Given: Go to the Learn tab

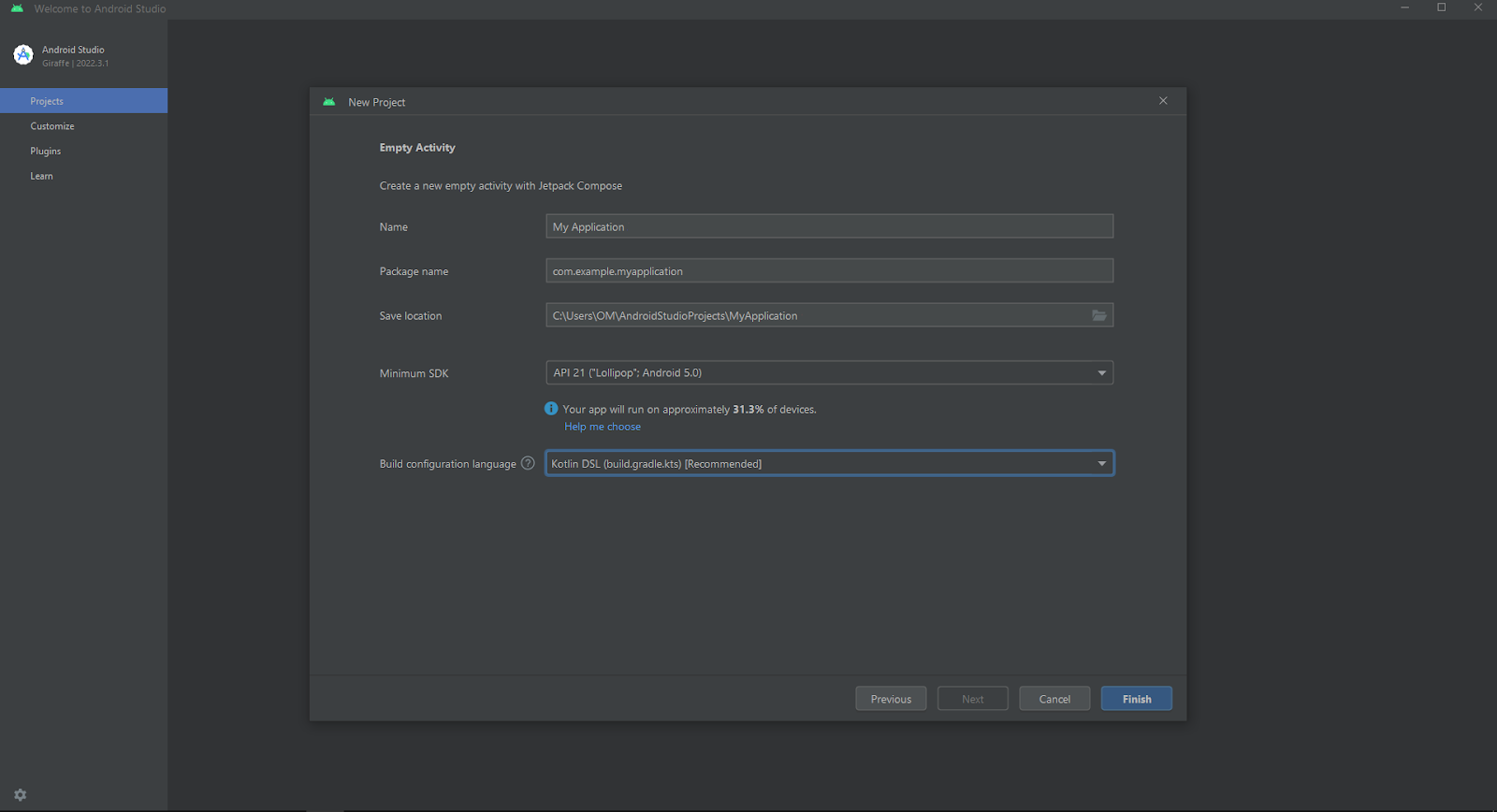Looking at the screenshot, I should coord(84,176).
